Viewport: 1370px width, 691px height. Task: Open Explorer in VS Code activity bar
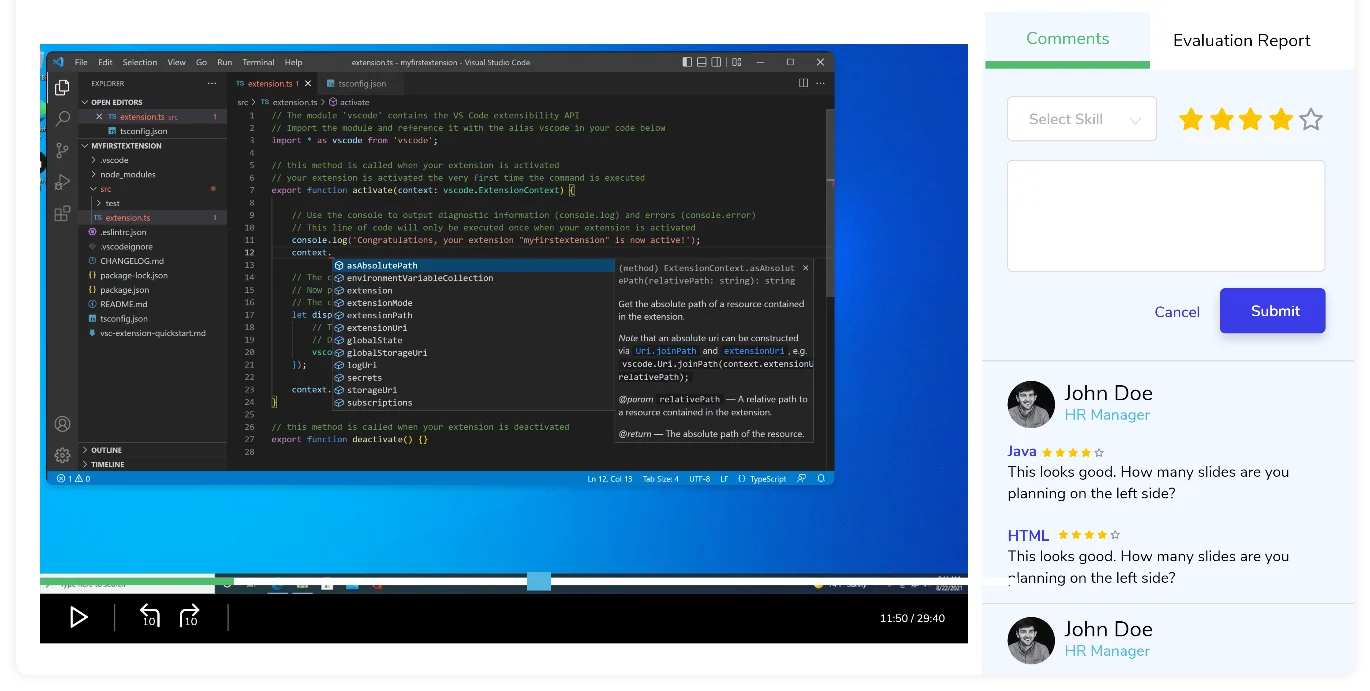(62, 87)
